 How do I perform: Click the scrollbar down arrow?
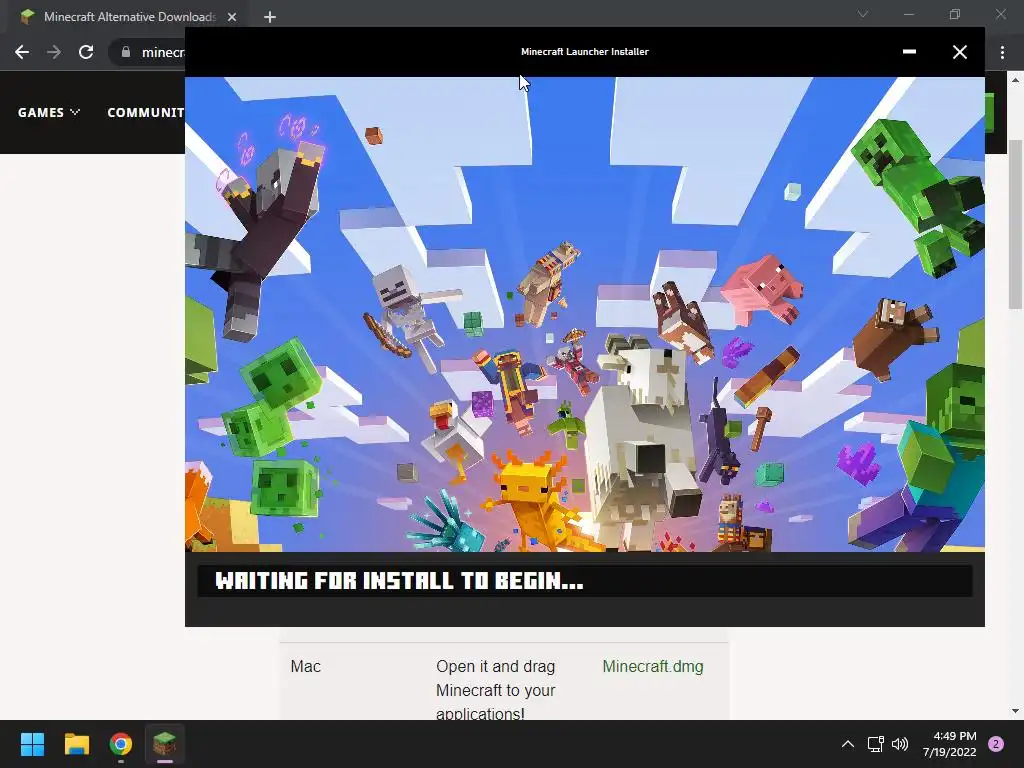pyautogui.click(x=1014, y=711)
